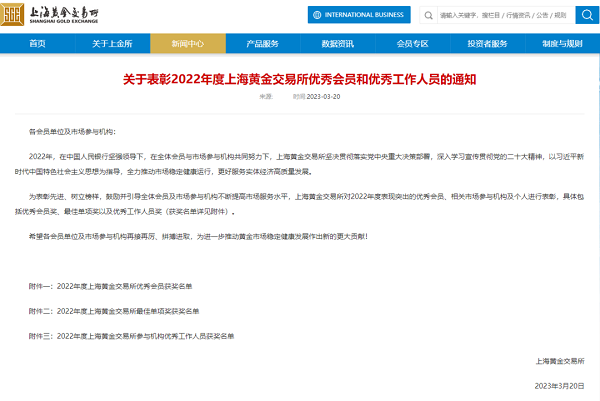Open the 关于上金所 menu
The image size is (600, 401).
pyautogui.click(x=112, y=44)
